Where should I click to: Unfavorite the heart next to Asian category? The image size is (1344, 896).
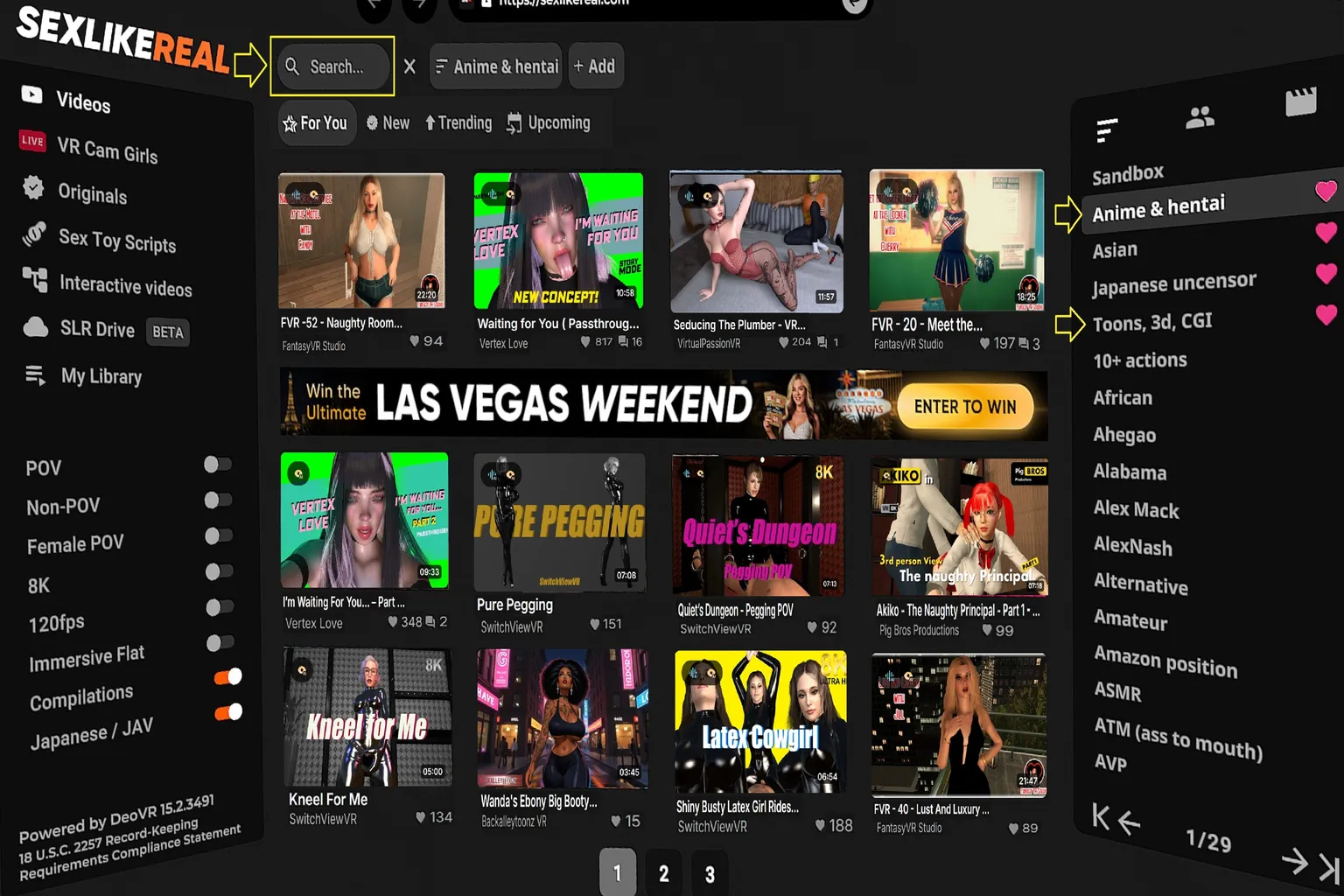point(1326,232)
